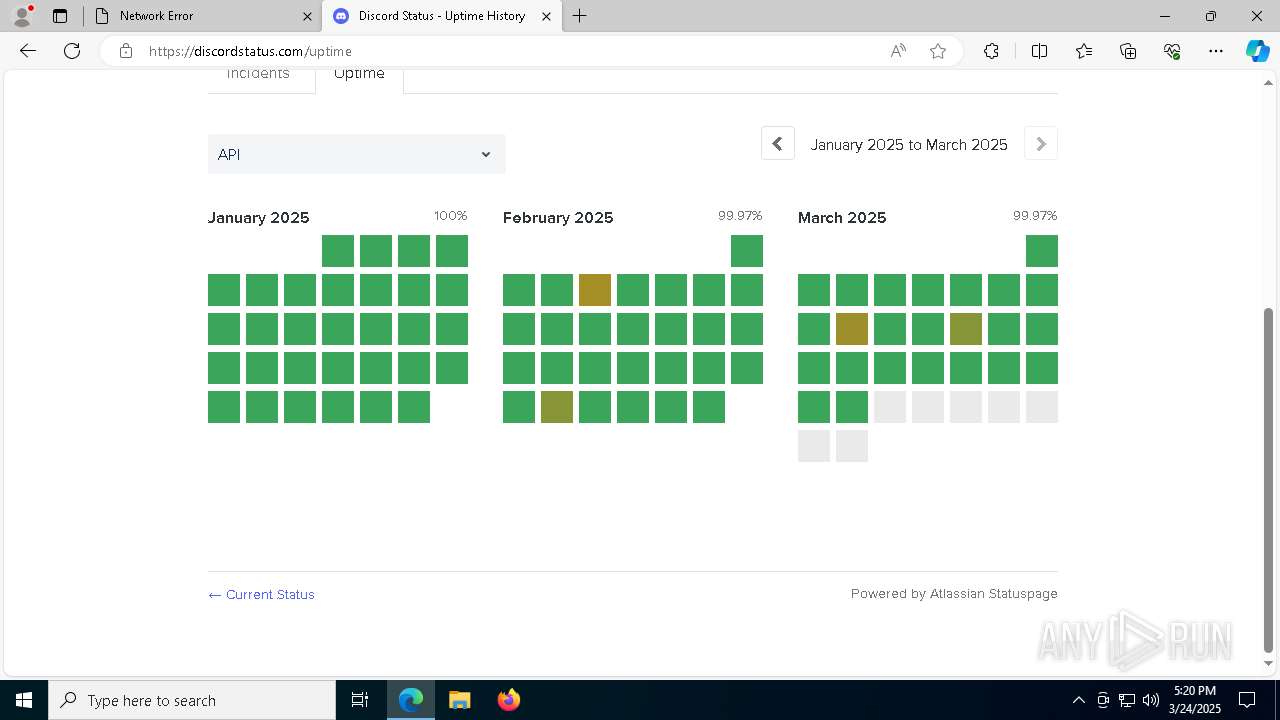The height and width of the screenshot is (720, 1280).
Task: Switch to Network Error tab
Action: [x=200, y=16]
